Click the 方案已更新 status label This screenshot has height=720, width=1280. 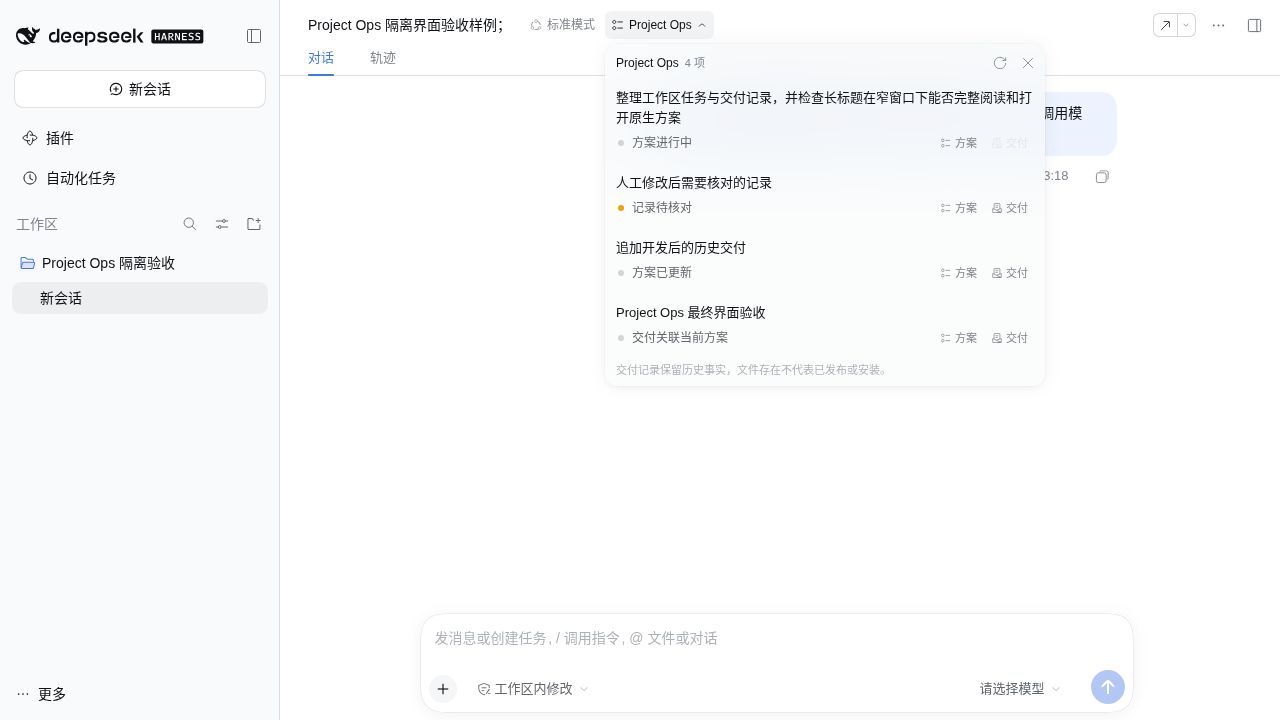(662, 273)
